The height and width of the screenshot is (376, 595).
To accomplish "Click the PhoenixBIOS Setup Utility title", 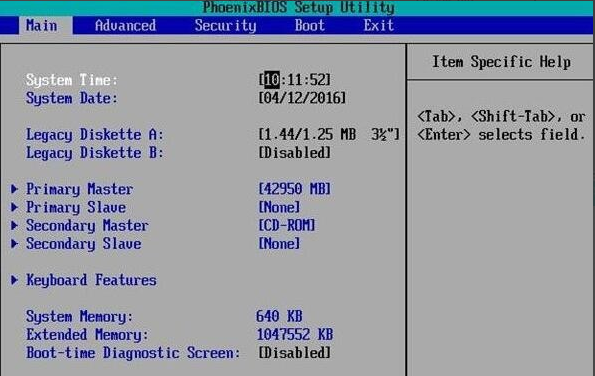I will (299, 7).
